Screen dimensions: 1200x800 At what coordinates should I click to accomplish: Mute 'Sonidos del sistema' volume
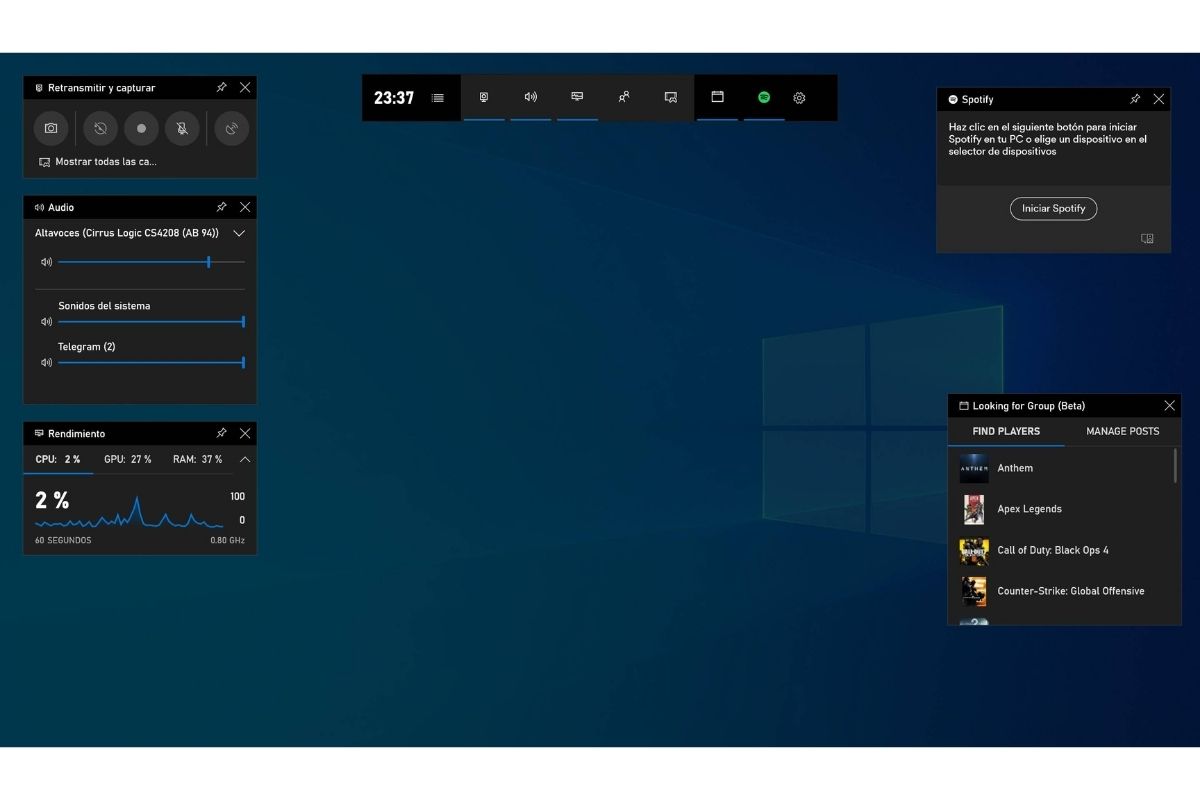click(x=46, y=322)
